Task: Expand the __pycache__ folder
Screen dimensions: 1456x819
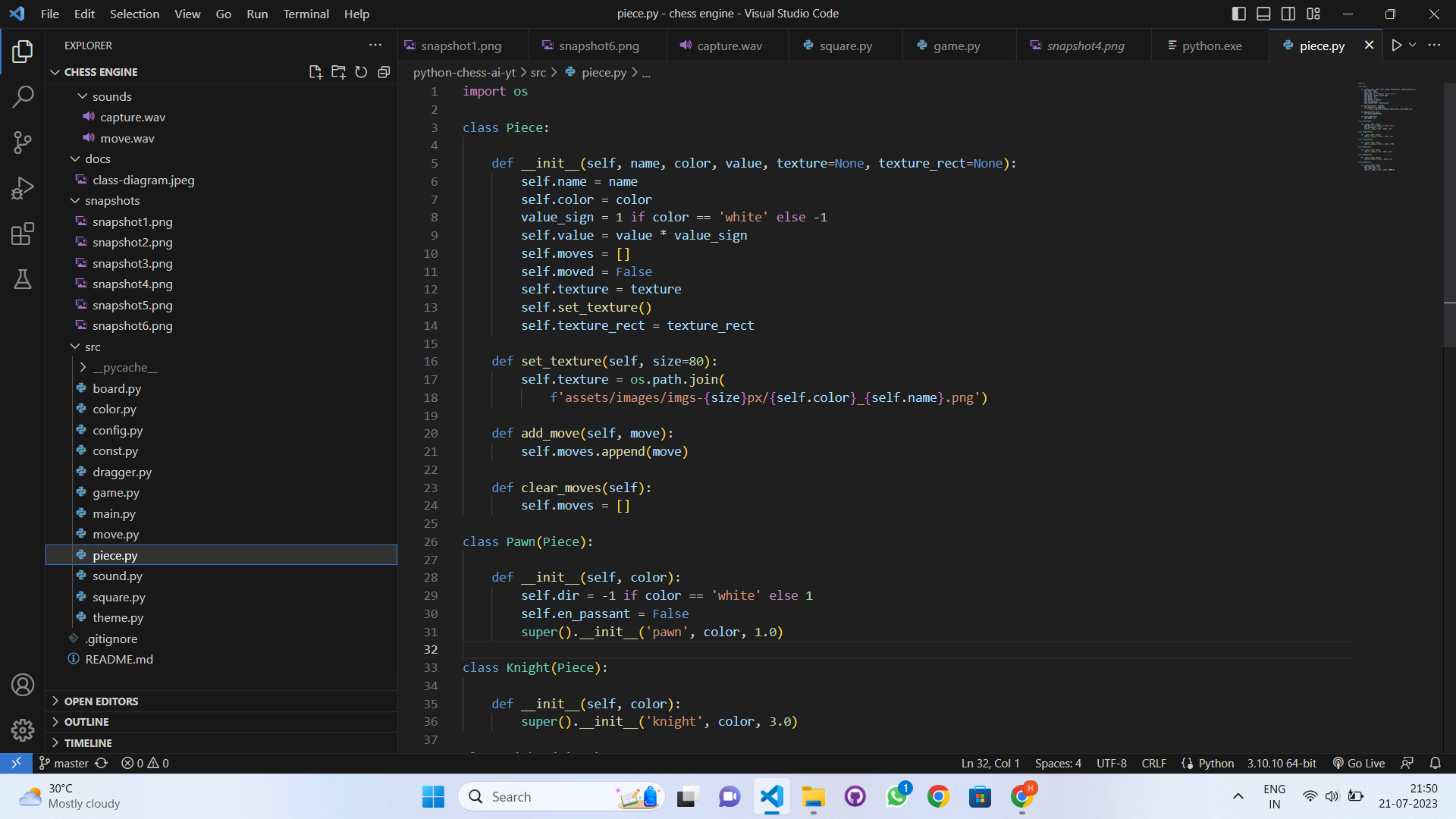Action: 125,367
